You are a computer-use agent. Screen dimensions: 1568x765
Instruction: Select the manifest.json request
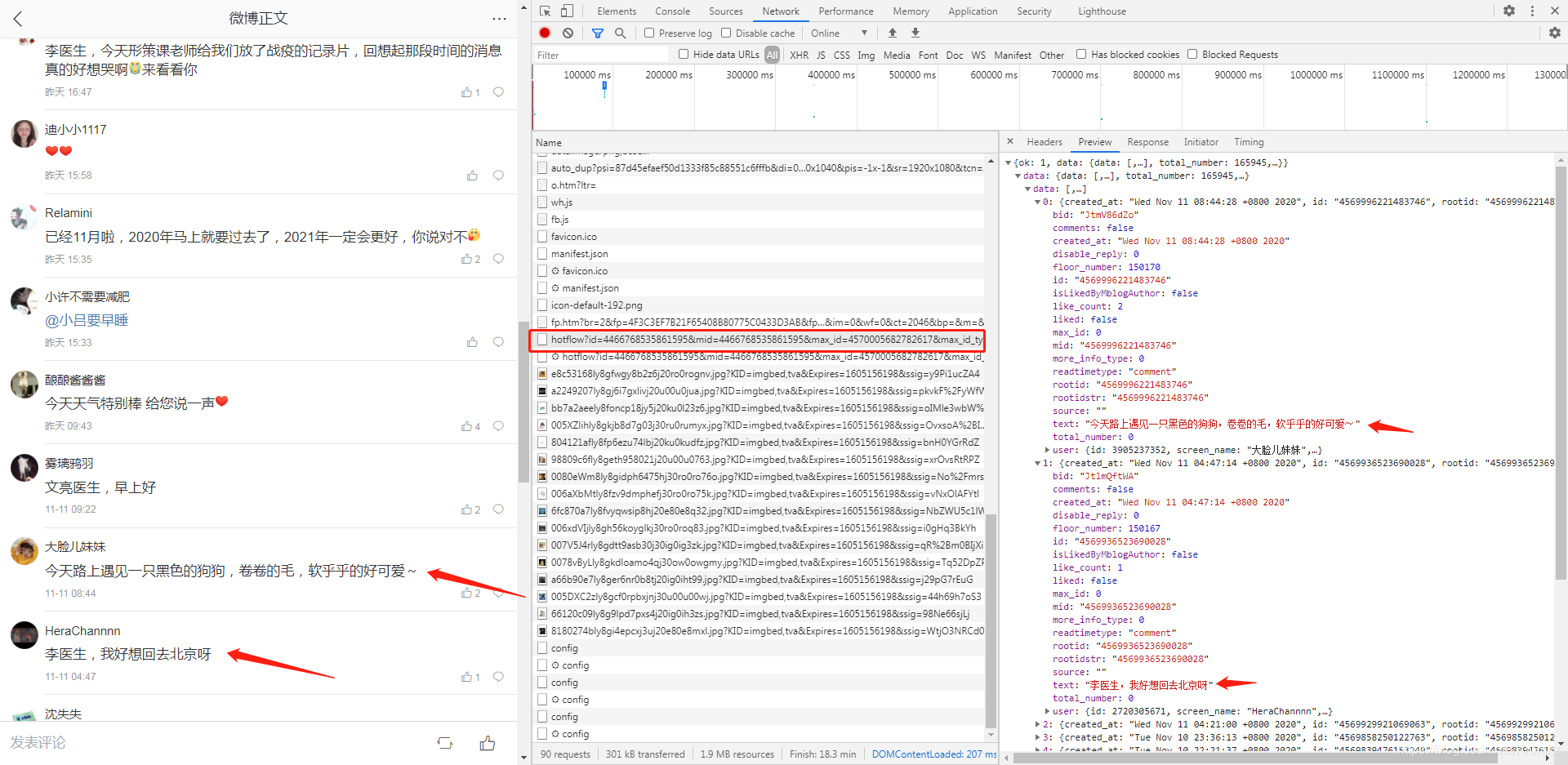[579, 253]
